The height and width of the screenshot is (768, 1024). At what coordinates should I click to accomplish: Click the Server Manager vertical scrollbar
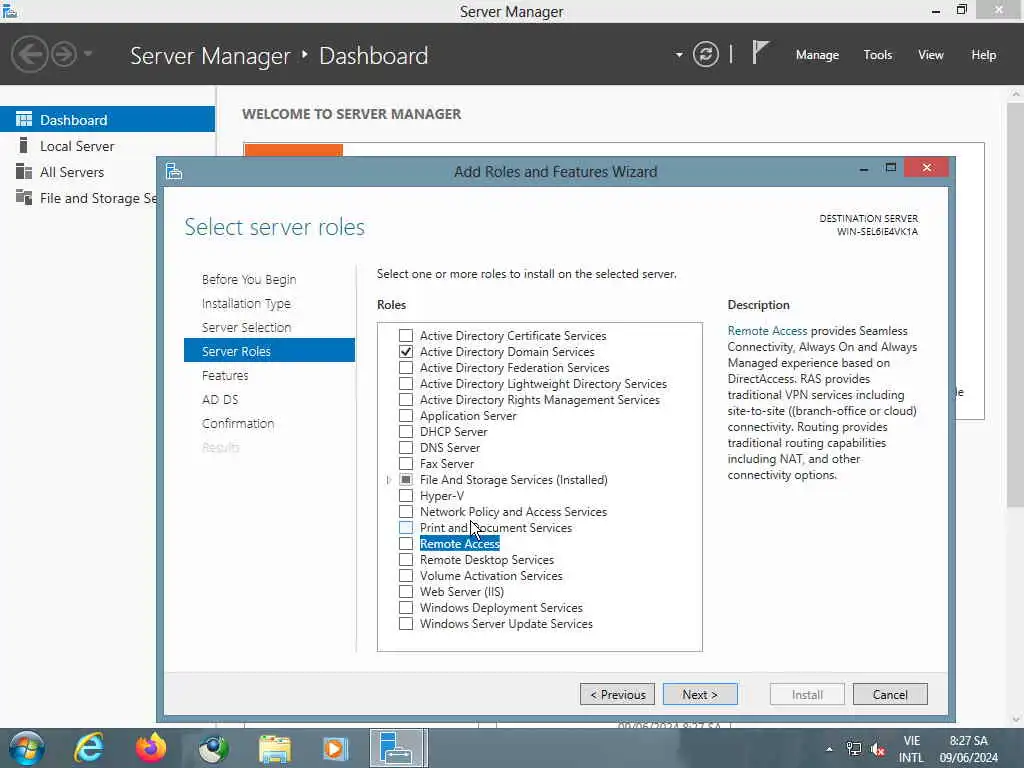coord(1016,306)
